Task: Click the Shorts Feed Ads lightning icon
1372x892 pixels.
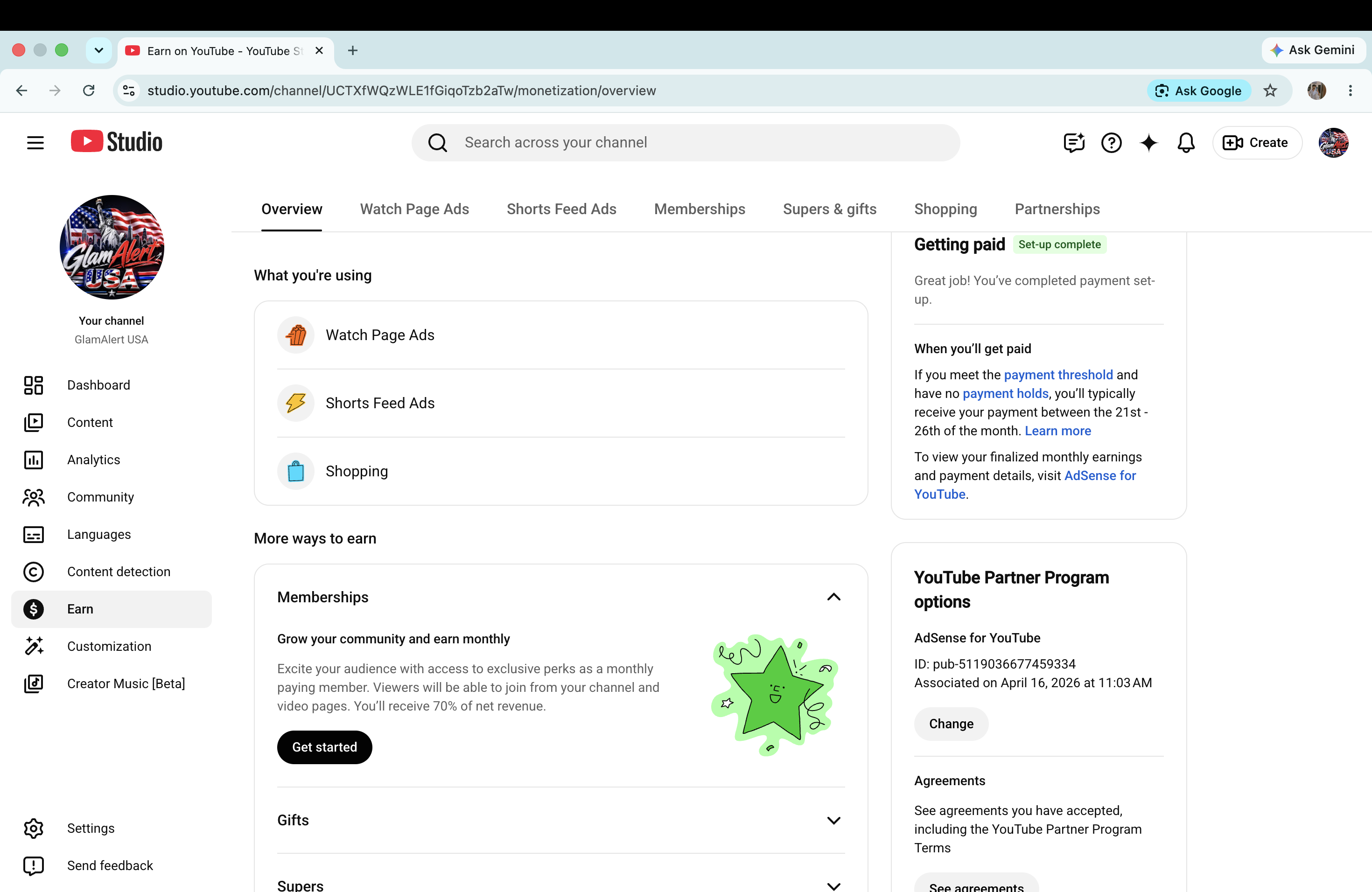Action: coord(296,403)
